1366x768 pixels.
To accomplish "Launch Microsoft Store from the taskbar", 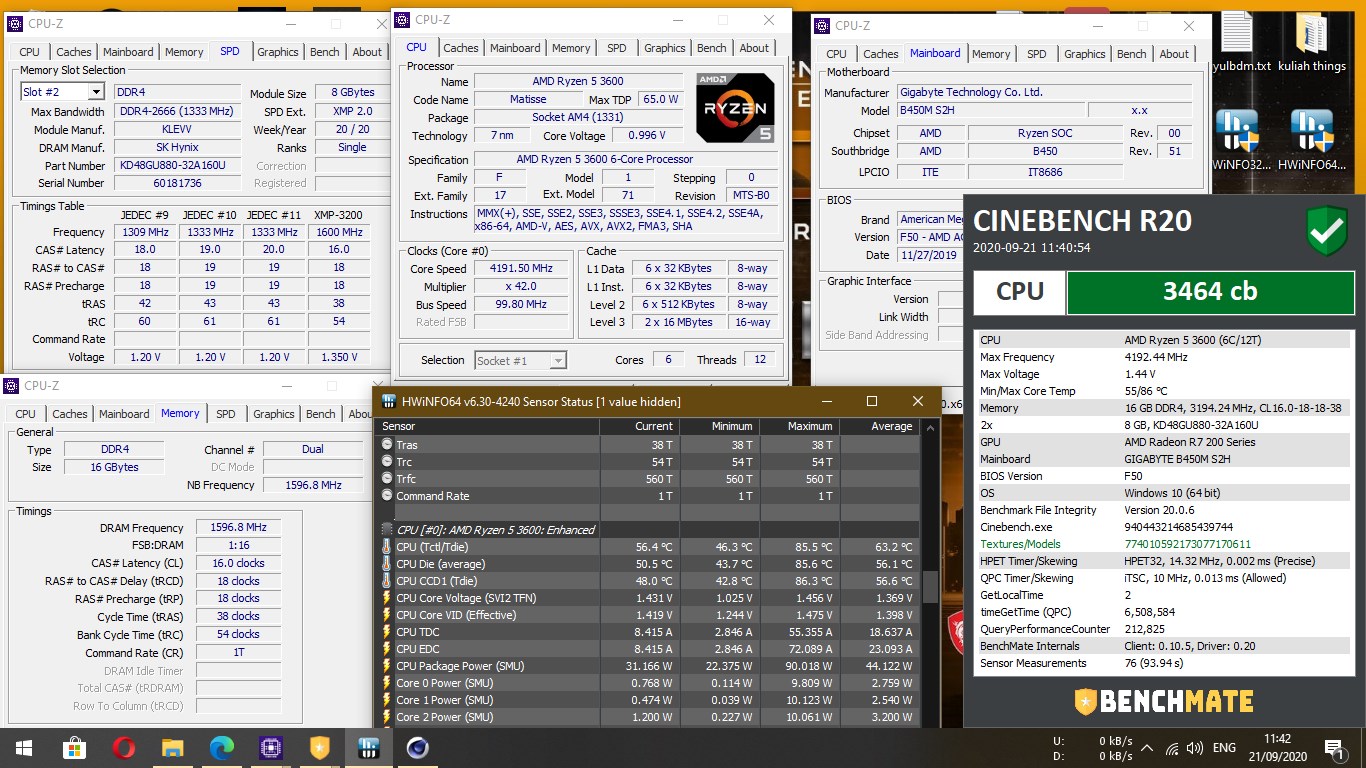I will (75, 747).
